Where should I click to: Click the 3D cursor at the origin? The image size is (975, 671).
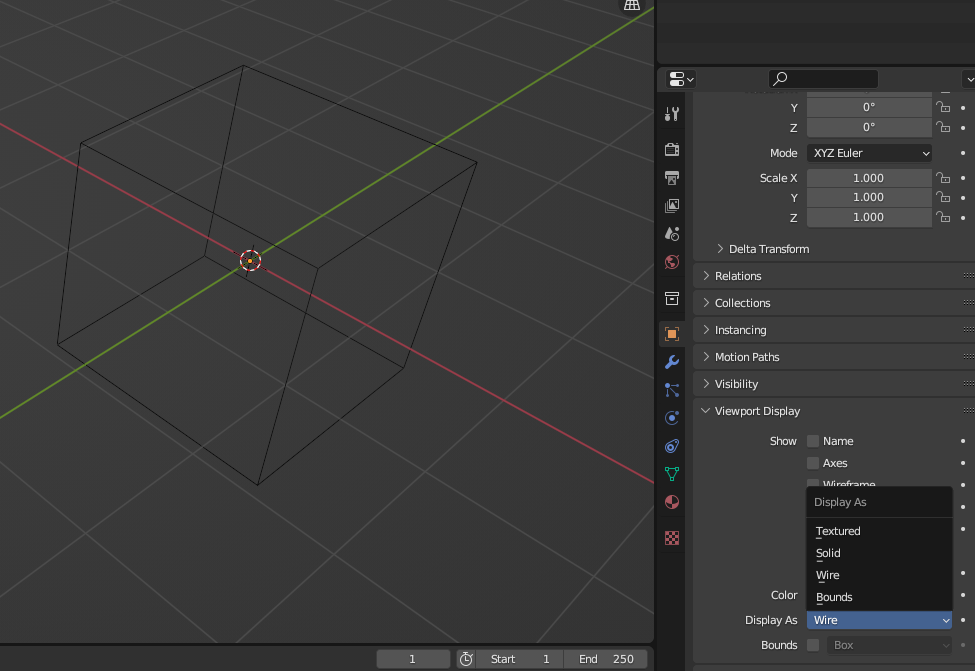point(250,261)
